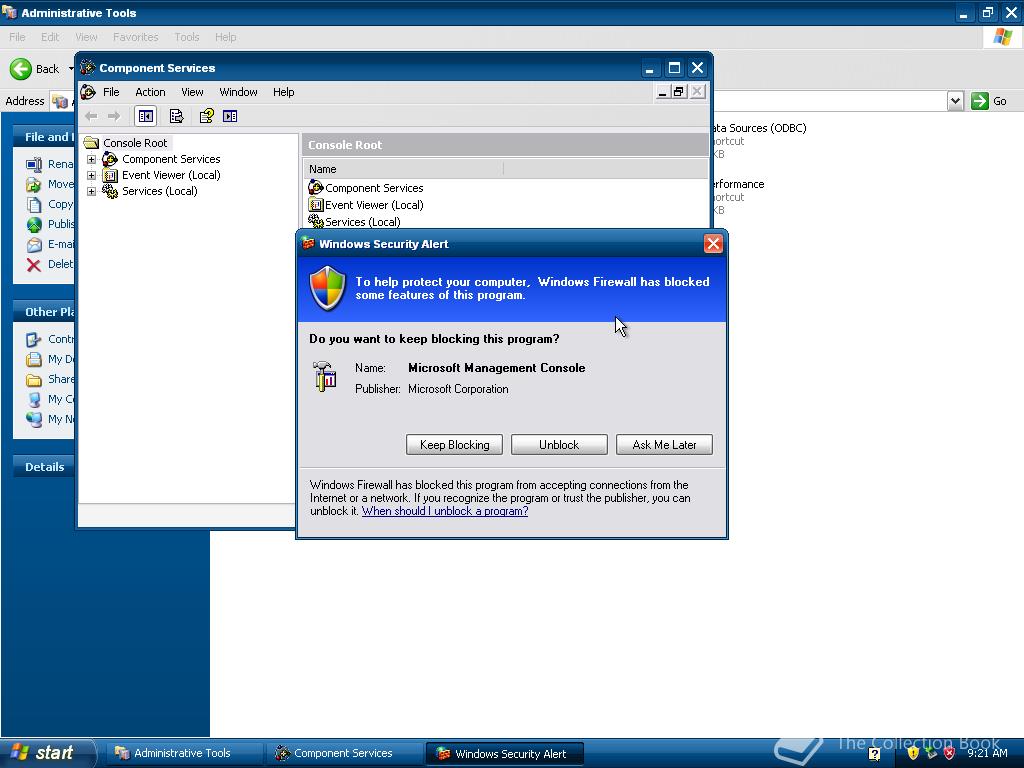This screenshot has width=1024, height=768.
Task: Click Publish to web icon in sidebar
Action: tap(34, 225)
